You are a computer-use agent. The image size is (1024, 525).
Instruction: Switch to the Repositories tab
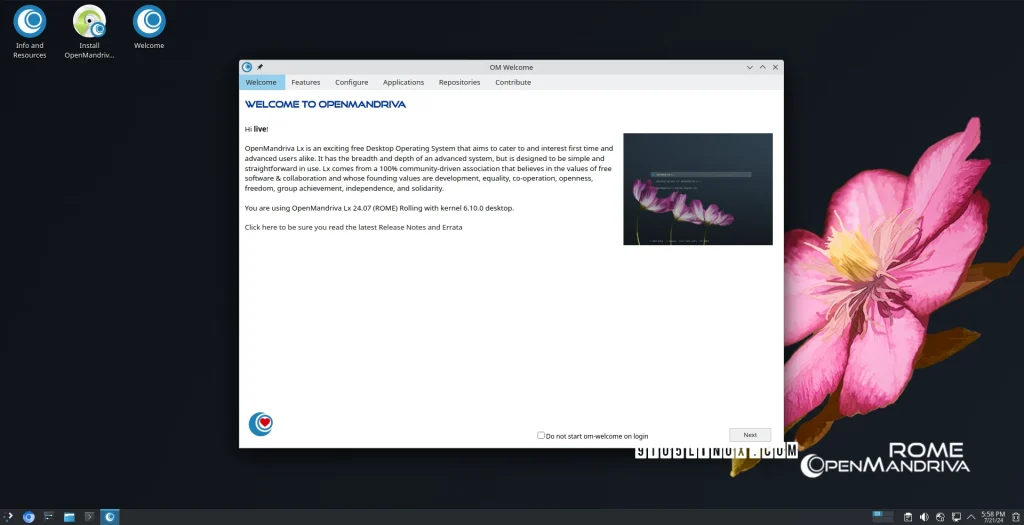click(x=459, y=82)
